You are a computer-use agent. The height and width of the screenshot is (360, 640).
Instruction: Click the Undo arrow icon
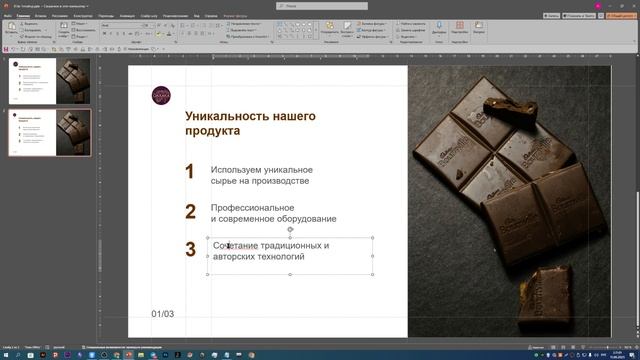click(x=13, y=49)
